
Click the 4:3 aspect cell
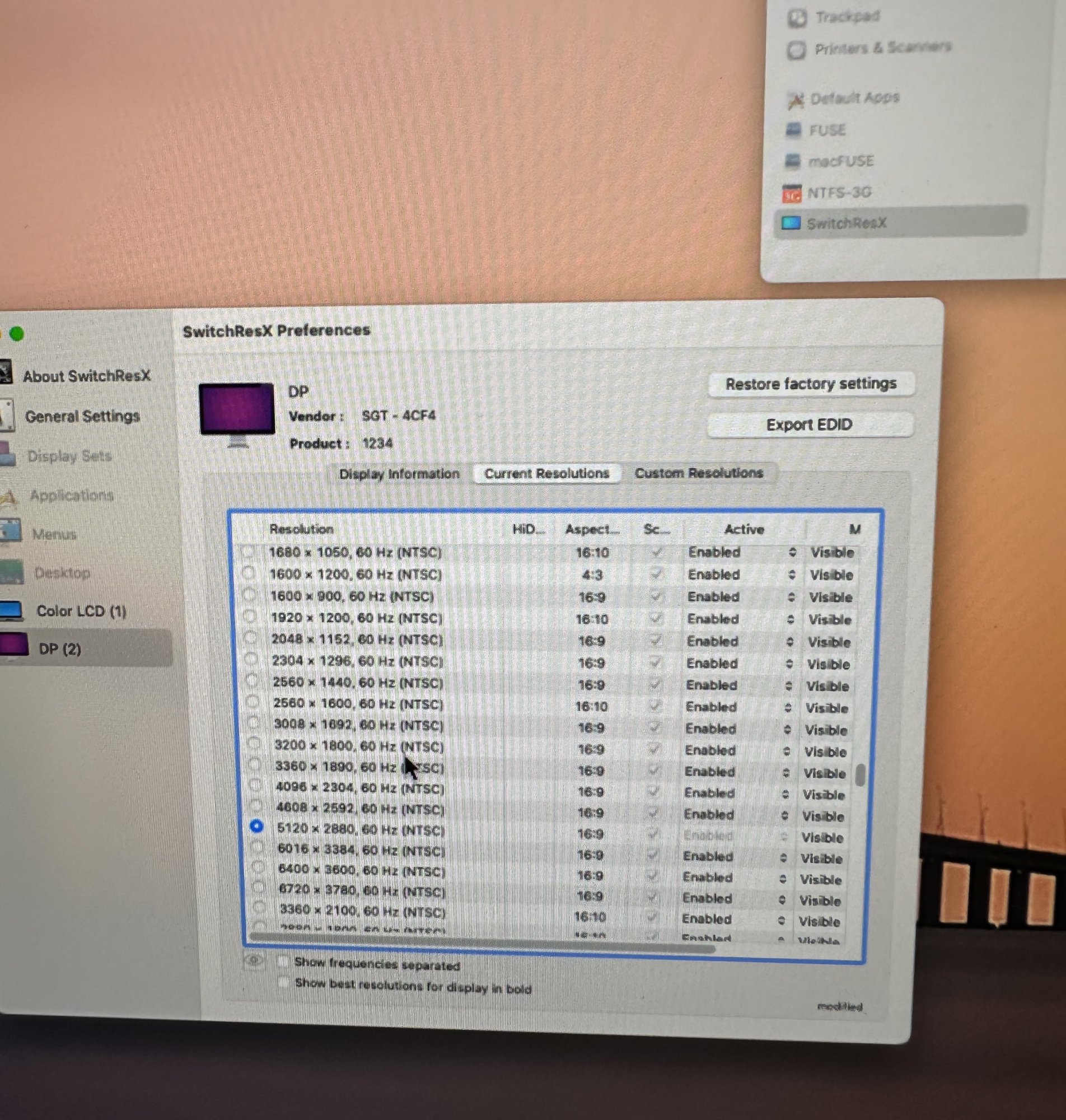pos(592,575)
